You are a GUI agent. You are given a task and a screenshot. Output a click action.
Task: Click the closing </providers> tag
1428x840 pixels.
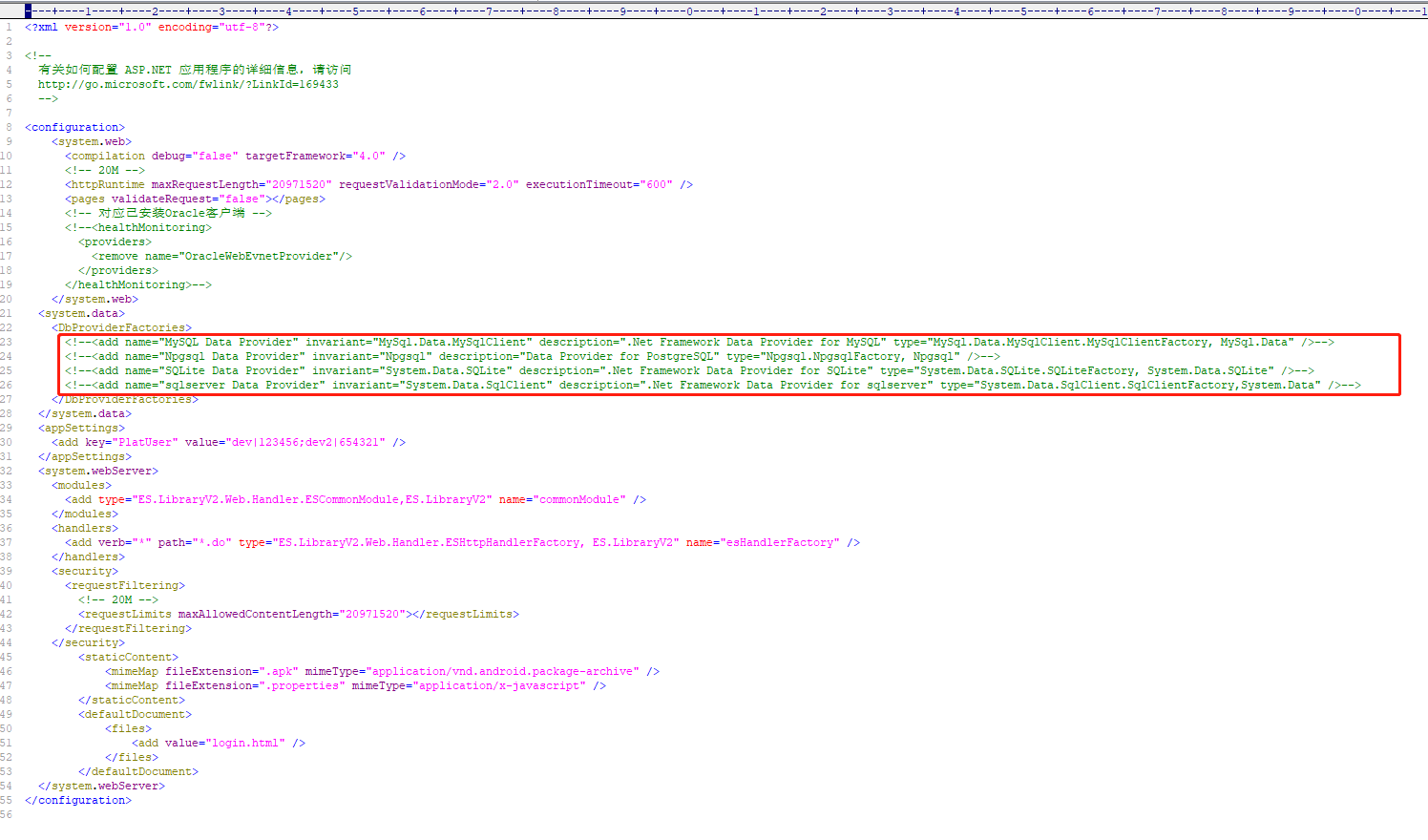pyautogui.click(x=118, y=270)
